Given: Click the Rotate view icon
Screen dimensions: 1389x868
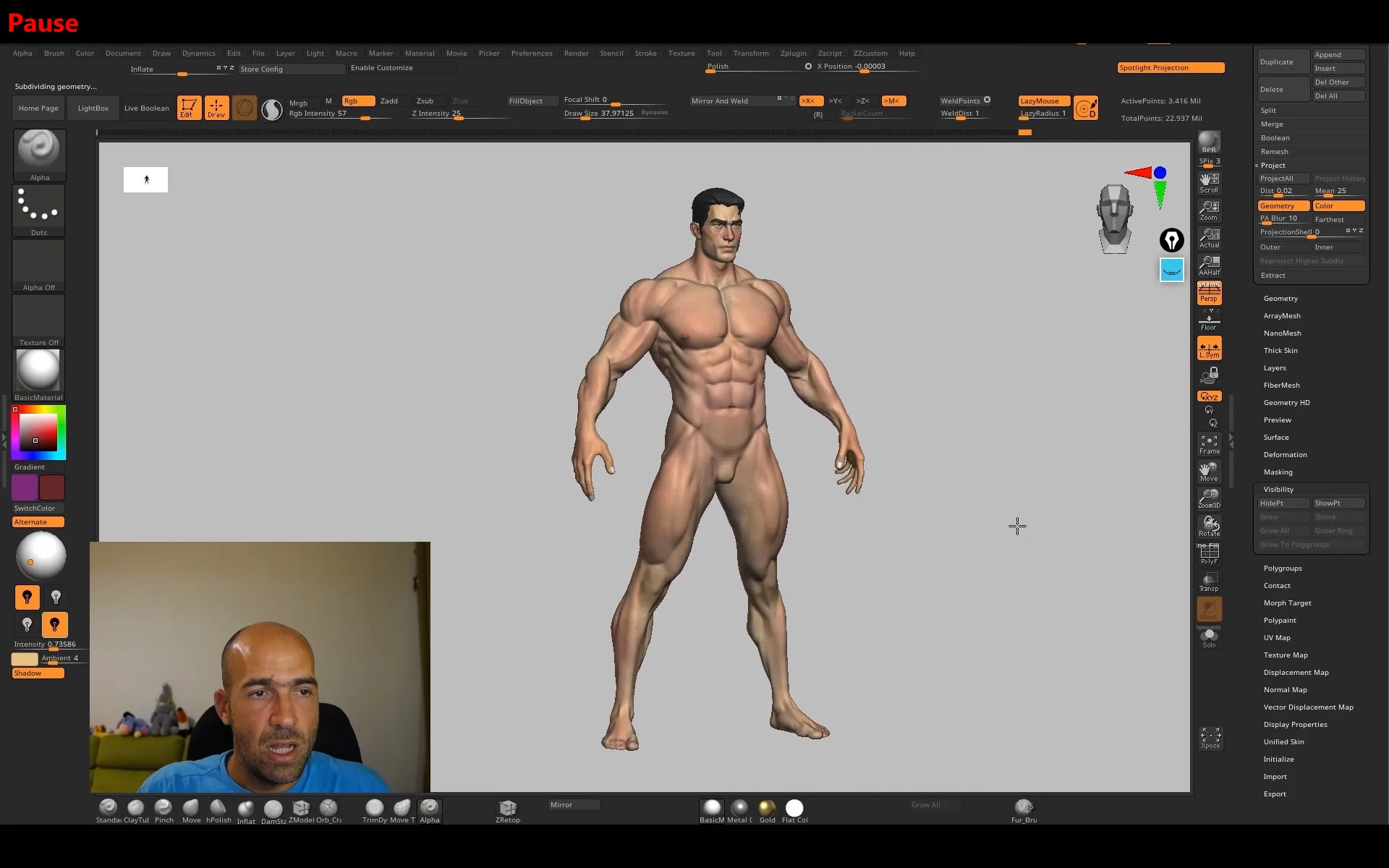Looking at the screenshot, I should coord(1209,526).
